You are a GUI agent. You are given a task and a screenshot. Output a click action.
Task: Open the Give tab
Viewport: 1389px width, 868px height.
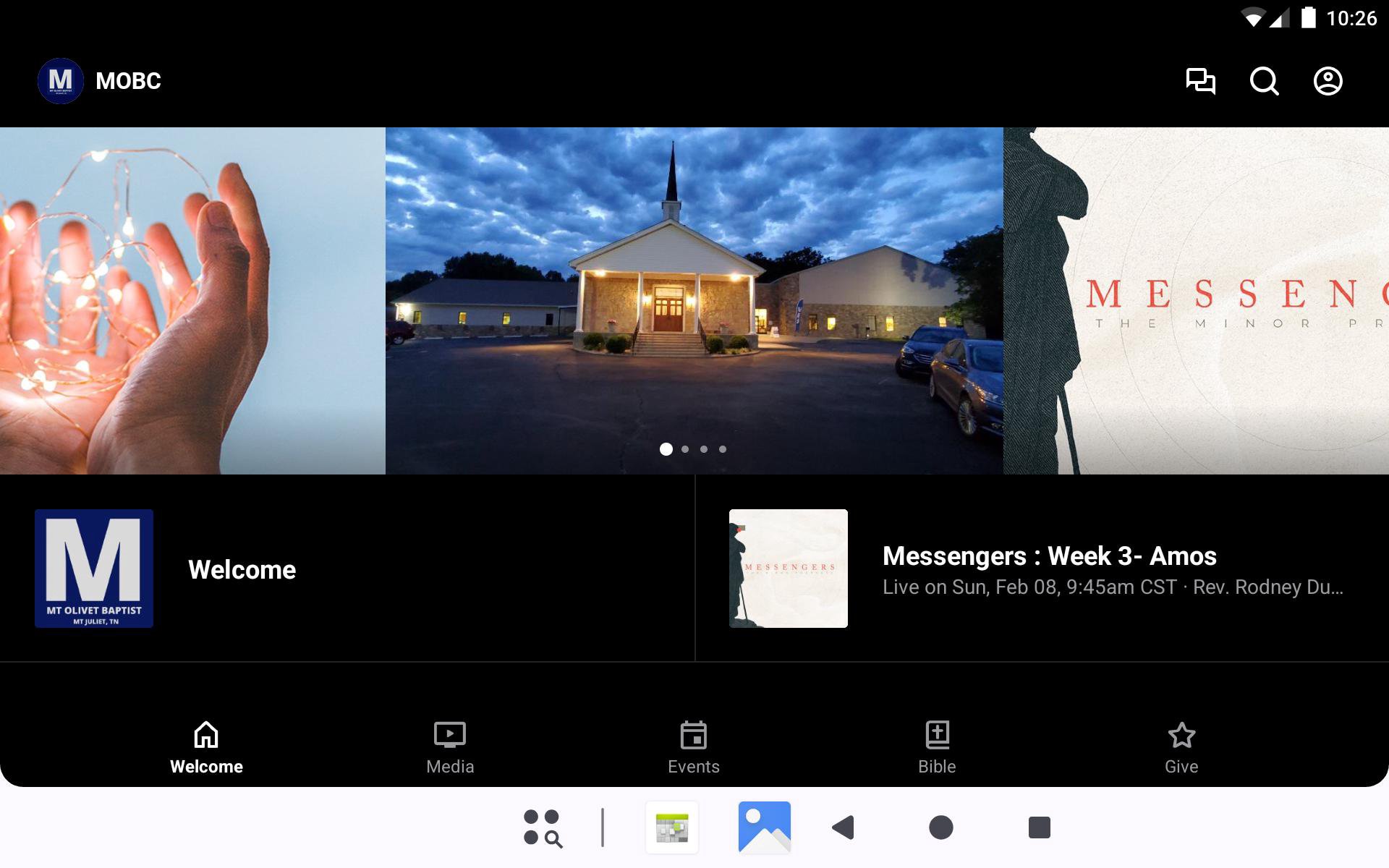(1181, 748)
